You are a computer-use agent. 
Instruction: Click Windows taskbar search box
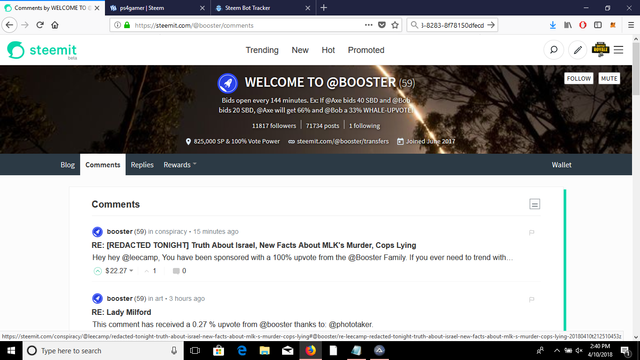coord(104,351)
